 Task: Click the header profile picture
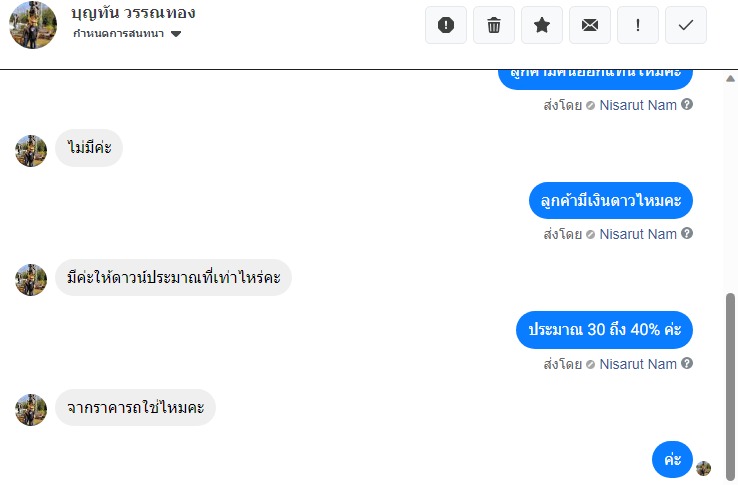click(33, 24)
